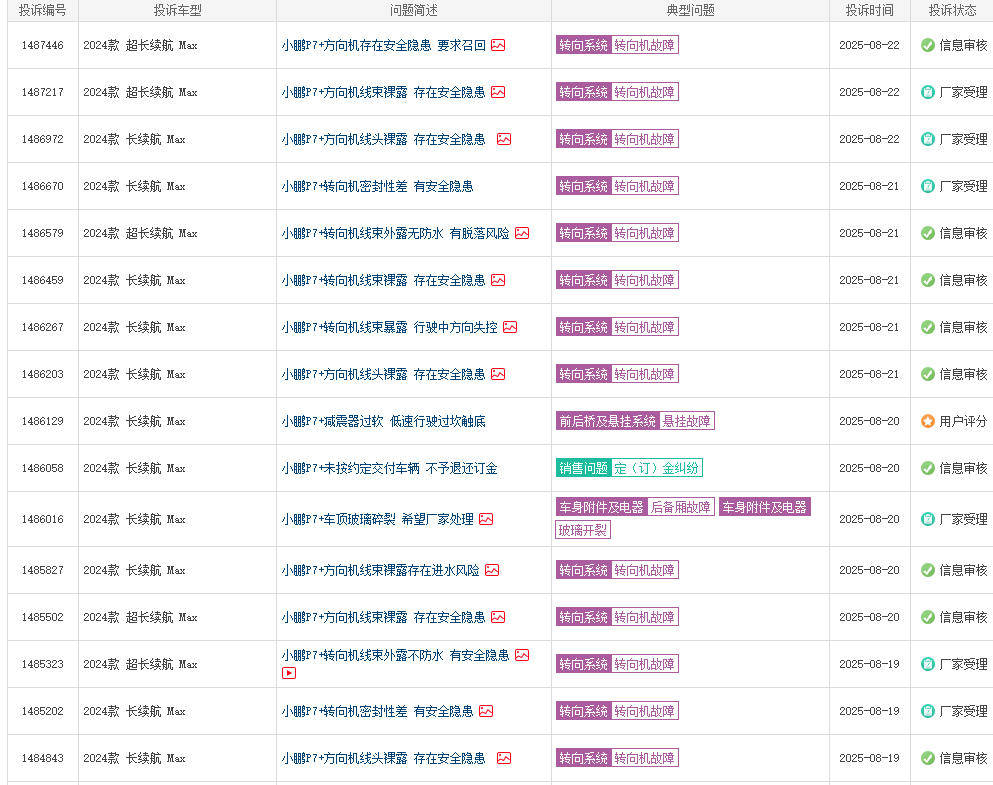This screenshot has height=785, width=993.
Task: Click 悬挂故障 tag
Action: tap(686, 421)
